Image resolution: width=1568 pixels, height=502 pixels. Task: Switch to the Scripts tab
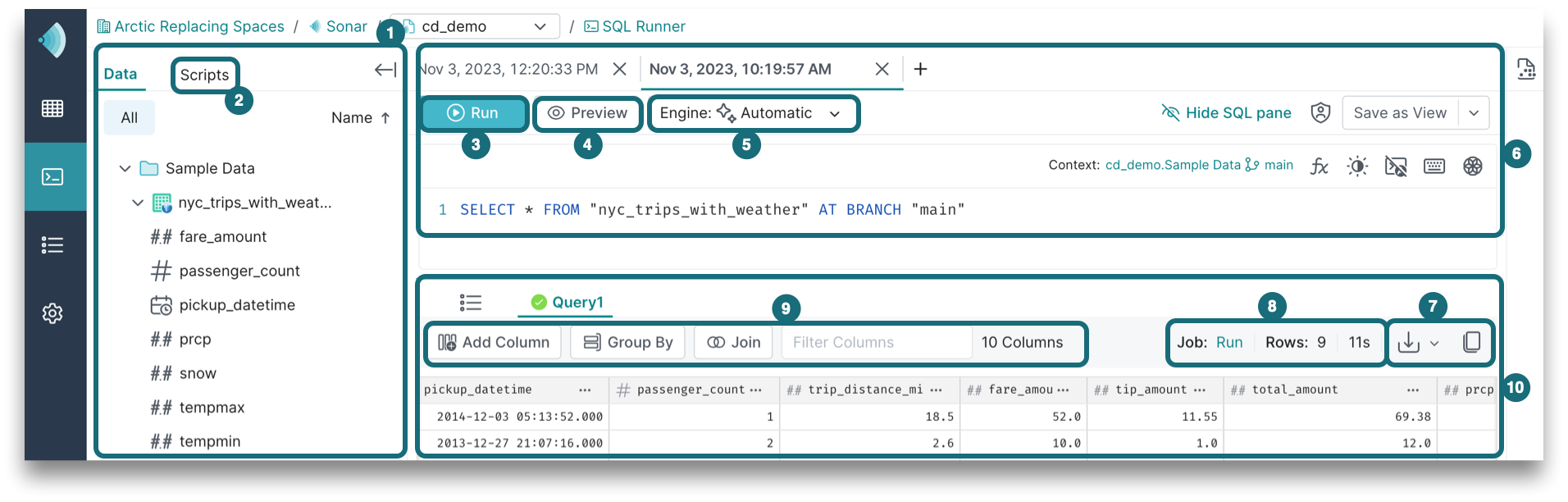(204, 75)
